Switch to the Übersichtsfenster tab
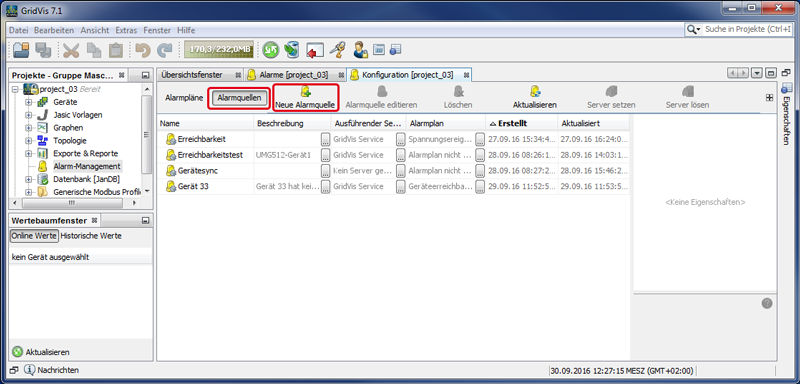Image resolution: width=800 pixels, height=384 pixels. (192, 75)
